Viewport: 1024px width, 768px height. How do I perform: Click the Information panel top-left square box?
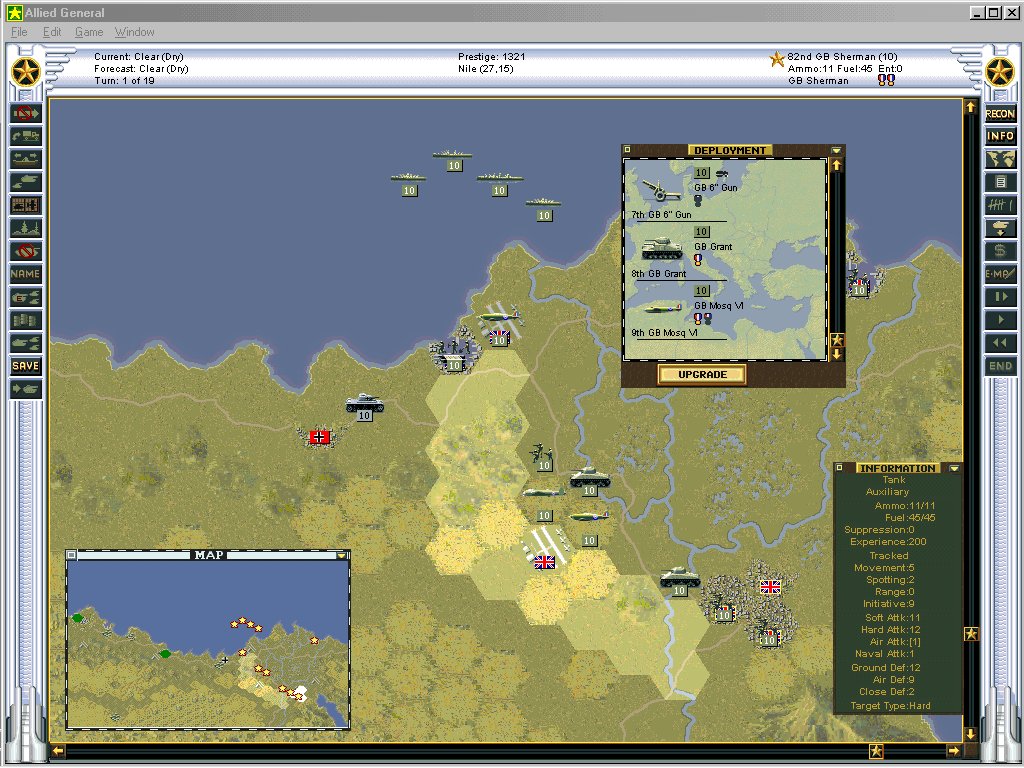click(840, 468)
